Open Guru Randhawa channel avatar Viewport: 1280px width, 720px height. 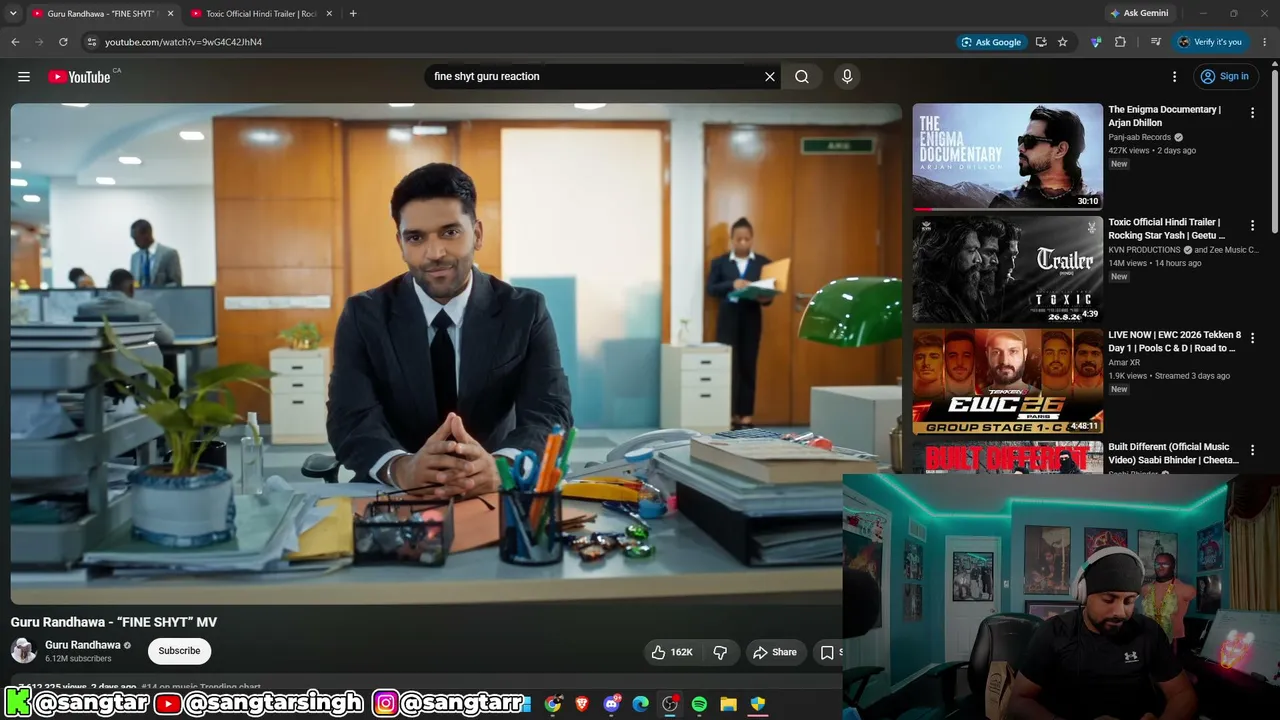point(24,651)
